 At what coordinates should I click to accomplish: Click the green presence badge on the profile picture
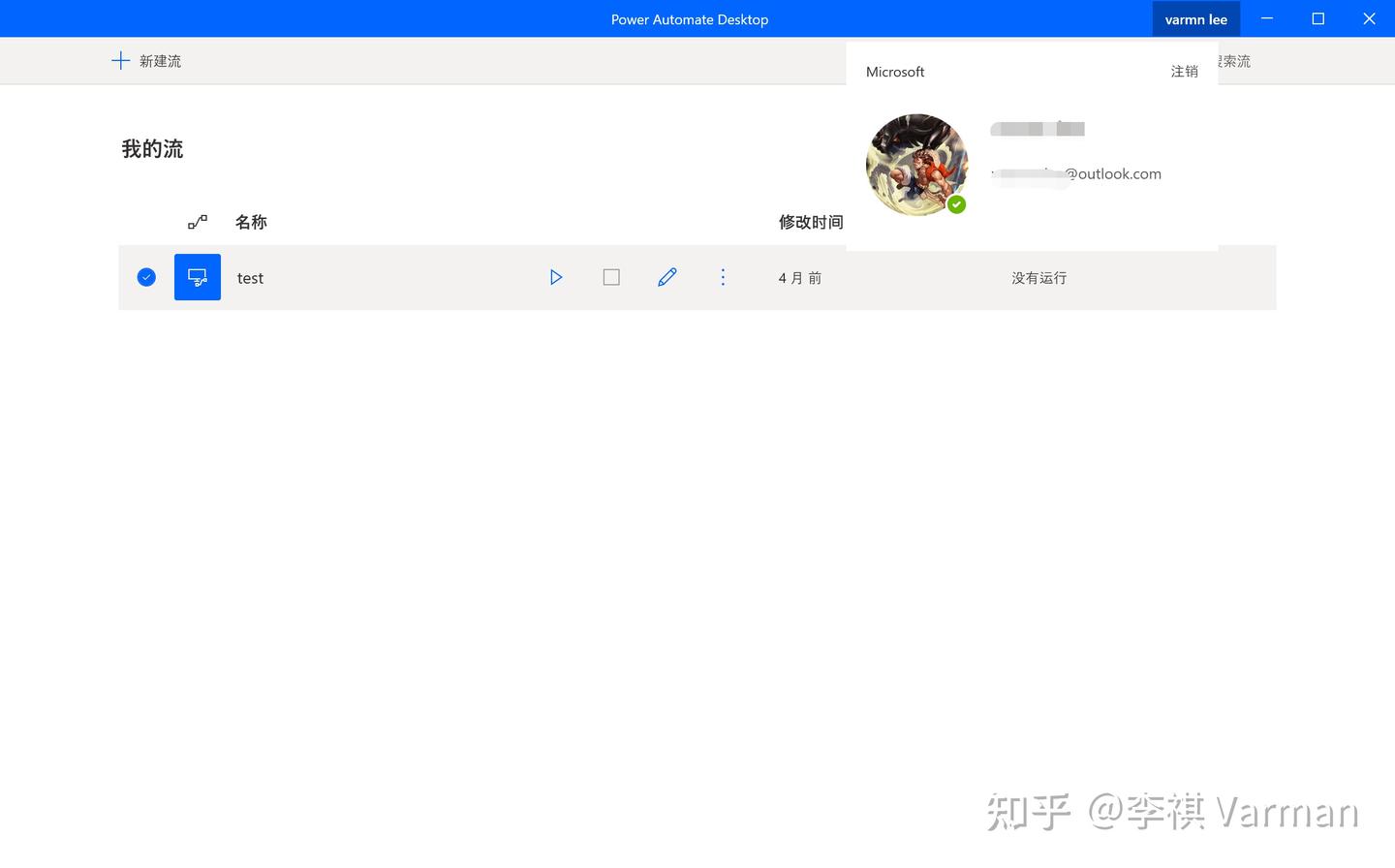coord(957,204)
